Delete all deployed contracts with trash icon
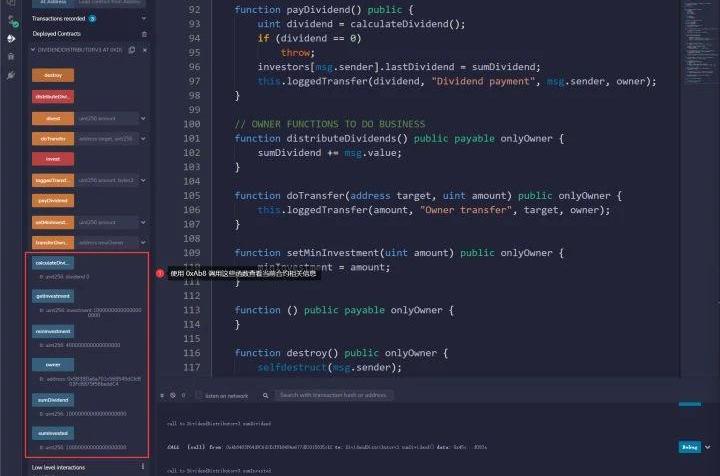This screenshot has width=720, height=476. [144, 33]
